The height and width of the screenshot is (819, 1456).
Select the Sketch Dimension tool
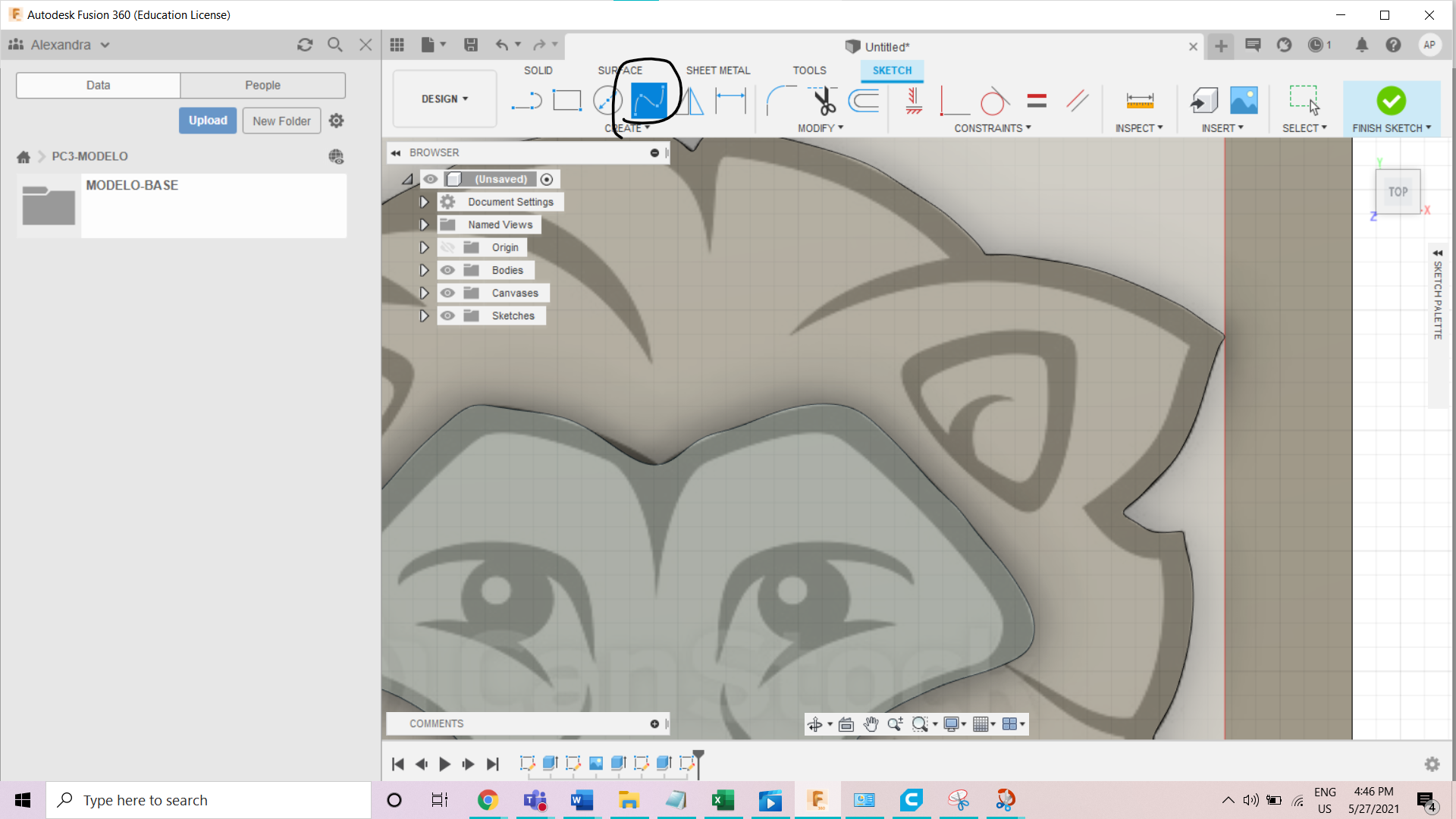(730, 100)
